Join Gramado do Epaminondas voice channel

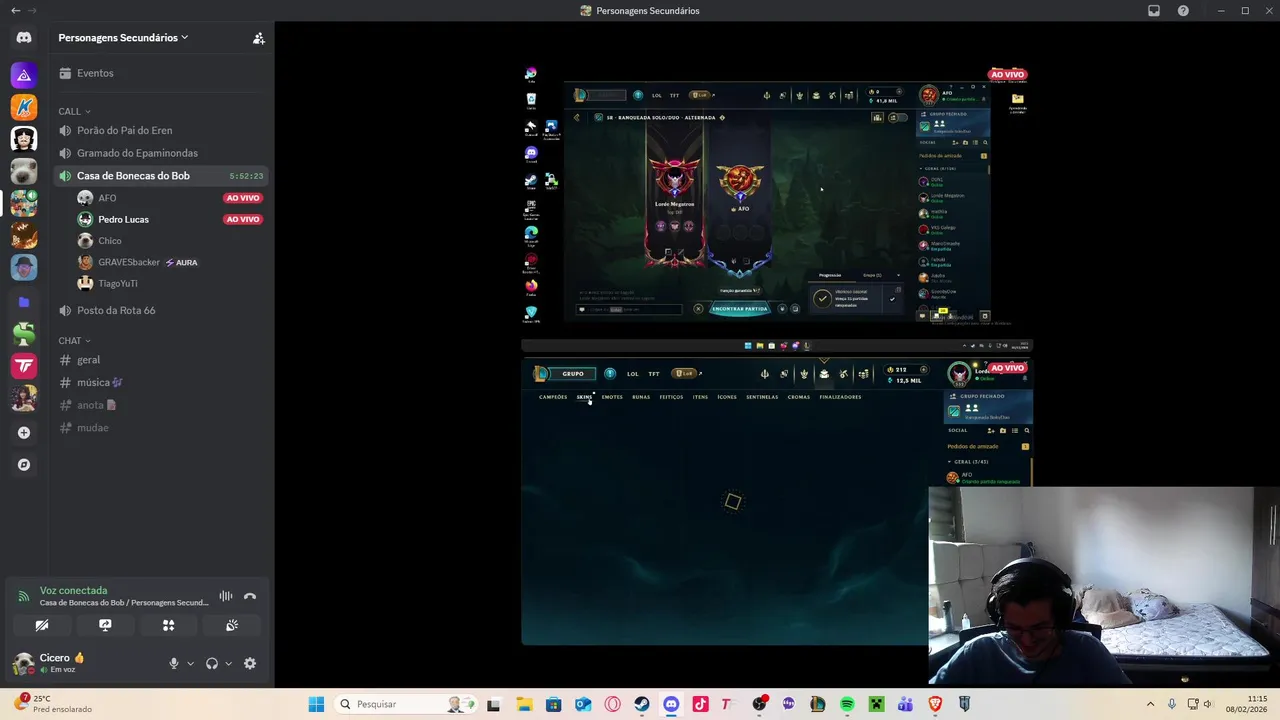(161, 153)
